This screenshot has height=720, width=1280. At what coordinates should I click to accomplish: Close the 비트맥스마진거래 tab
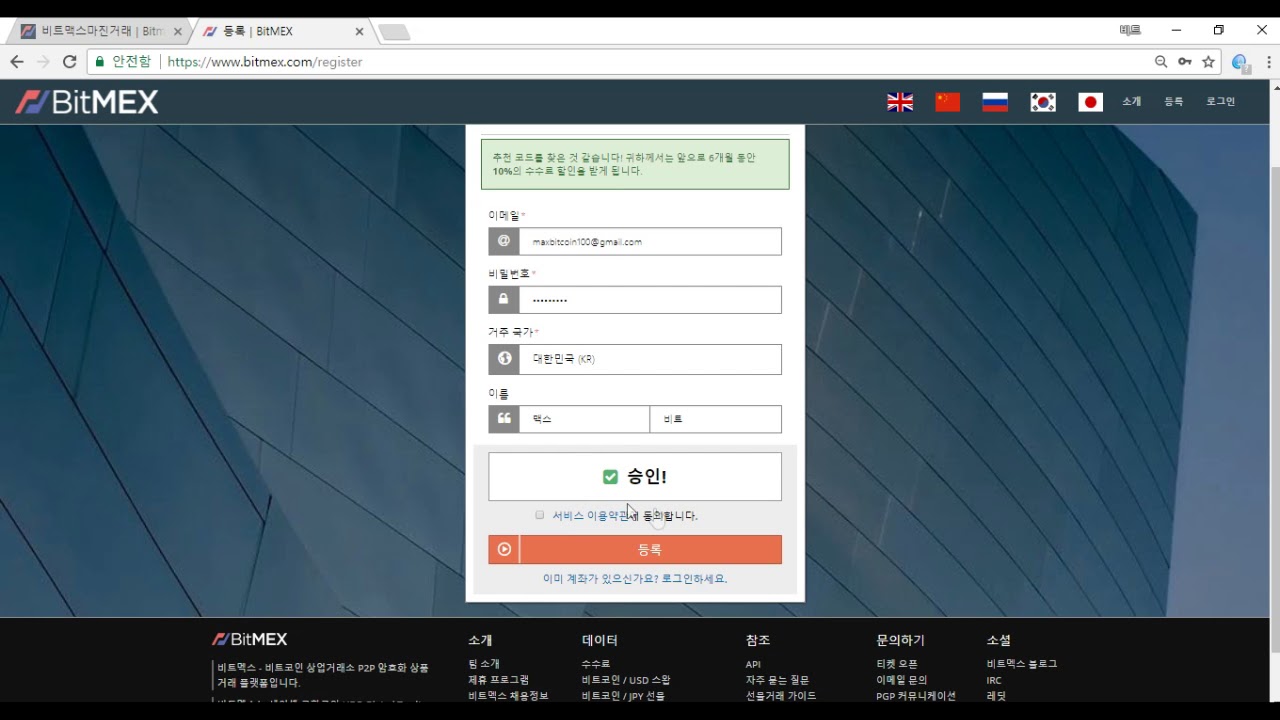point(178,31)
